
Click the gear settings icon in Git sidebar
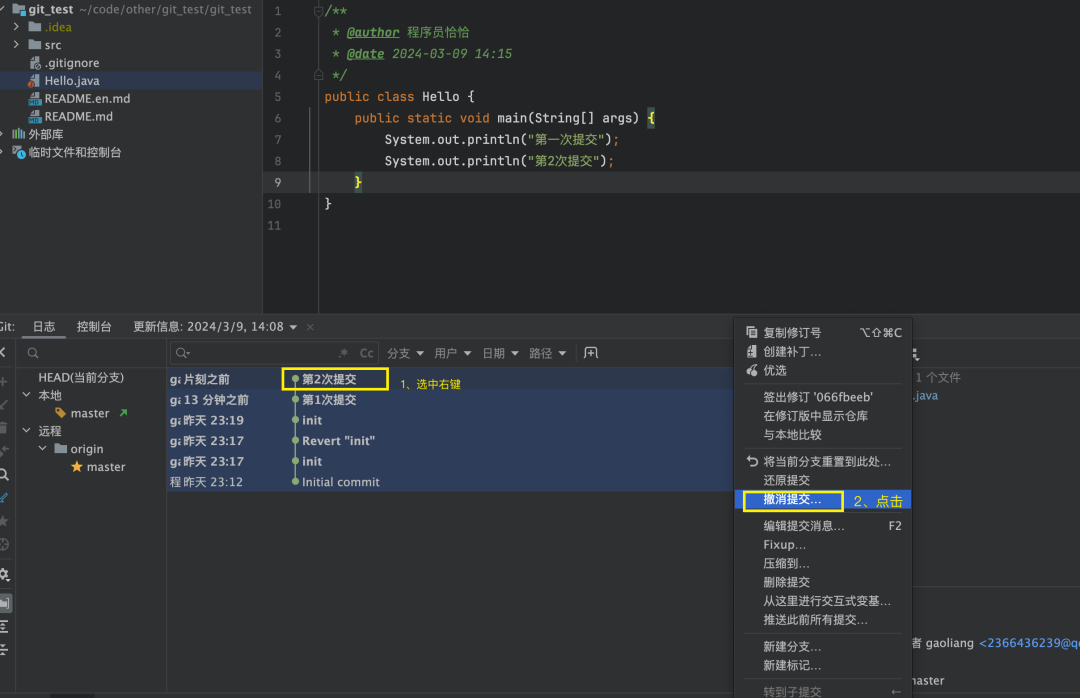click(x=5, y=574)
